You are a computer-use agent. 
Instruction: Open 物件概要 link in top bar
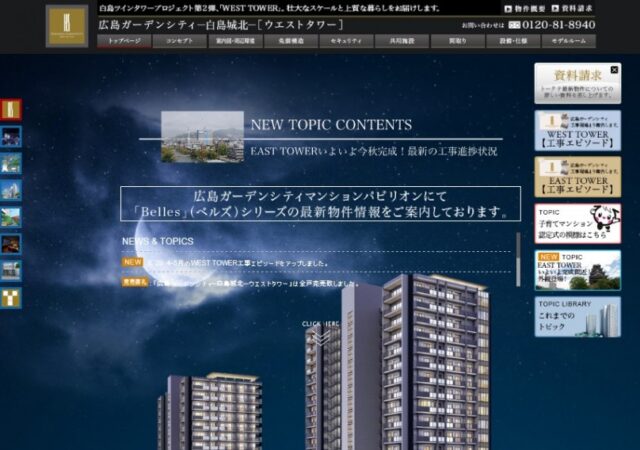[x=525, y=8]
